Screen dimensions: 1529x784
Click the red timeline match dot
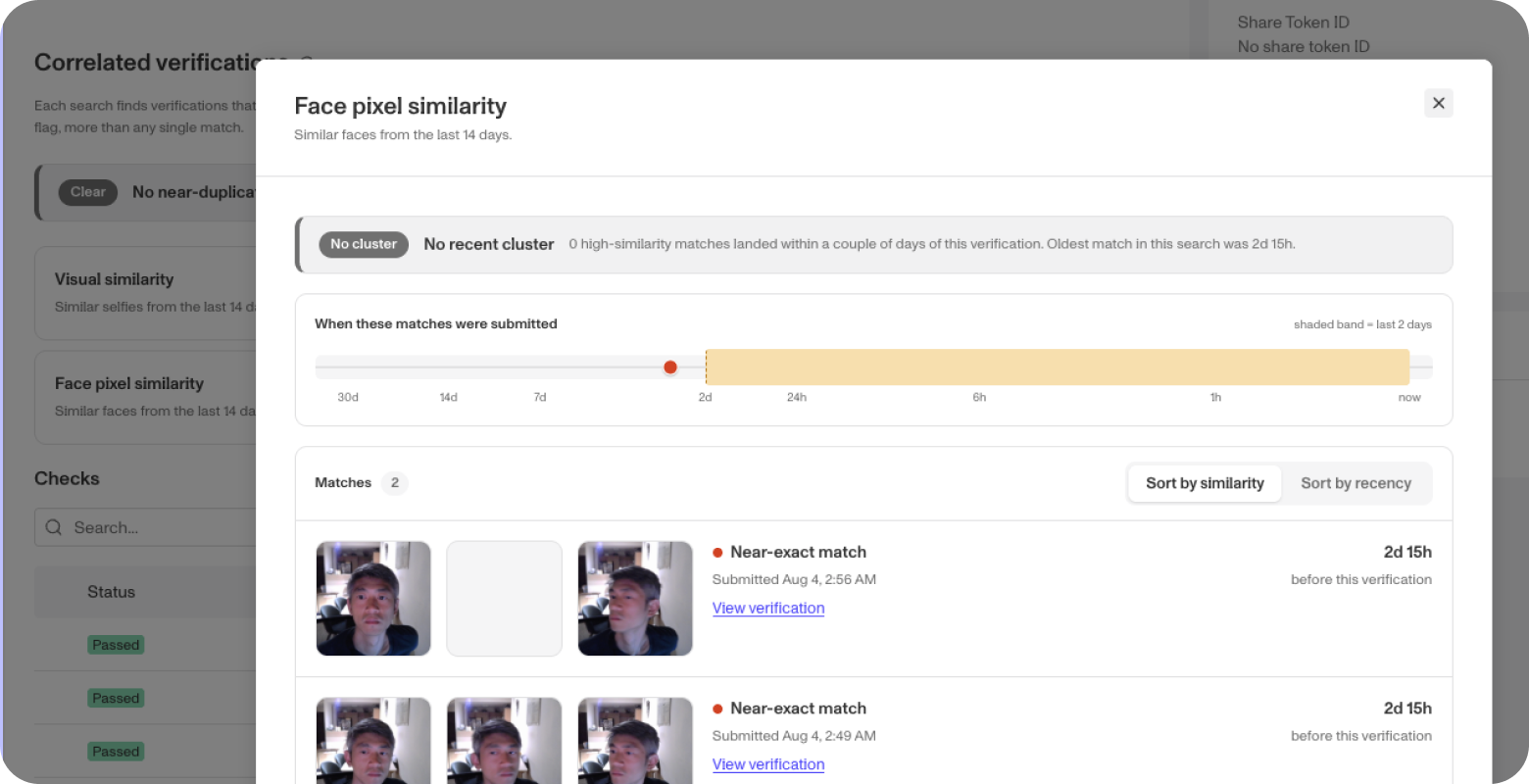click(670, 367)
